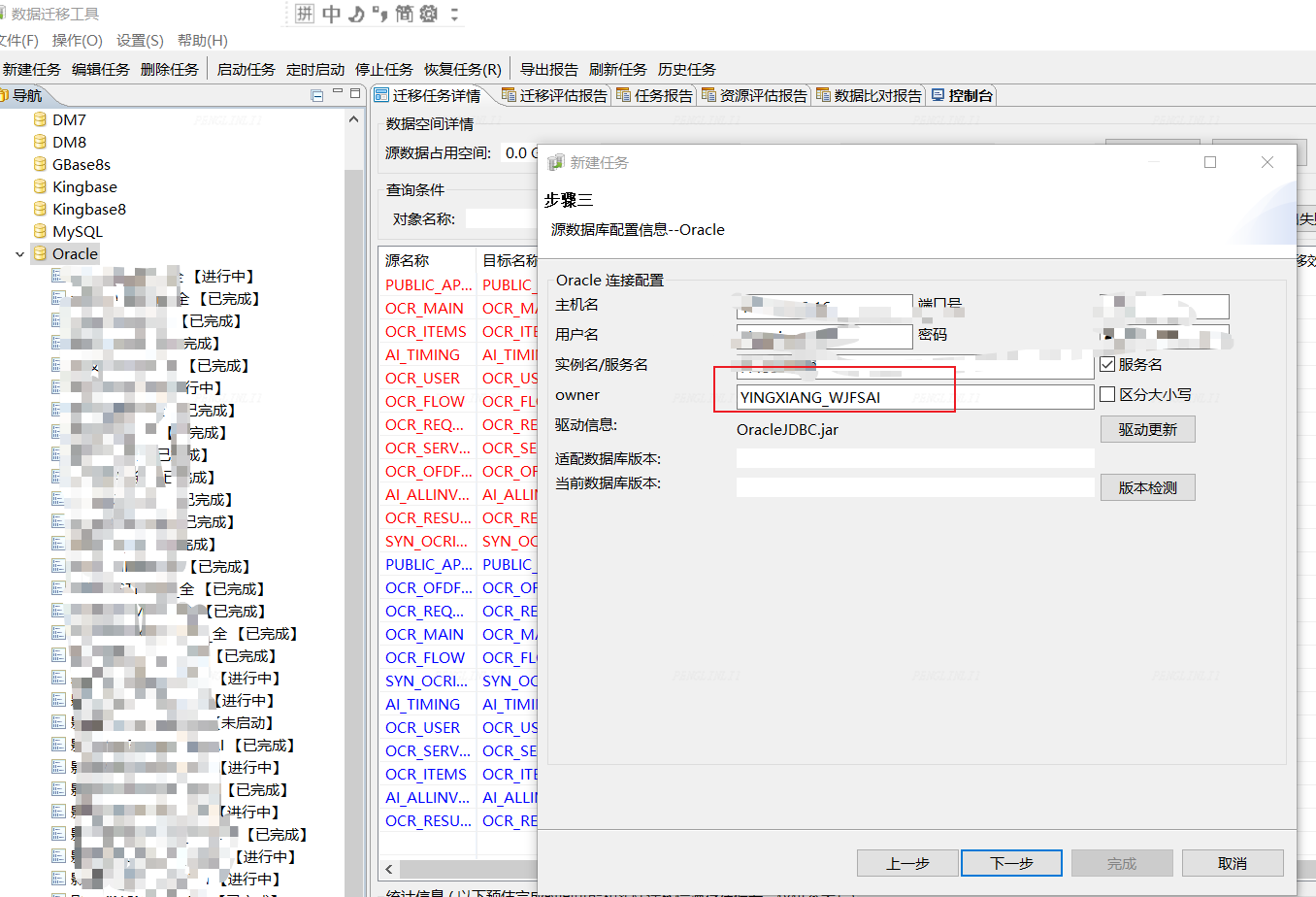Switch to the 数据比对报告 tab

(870, 95)
